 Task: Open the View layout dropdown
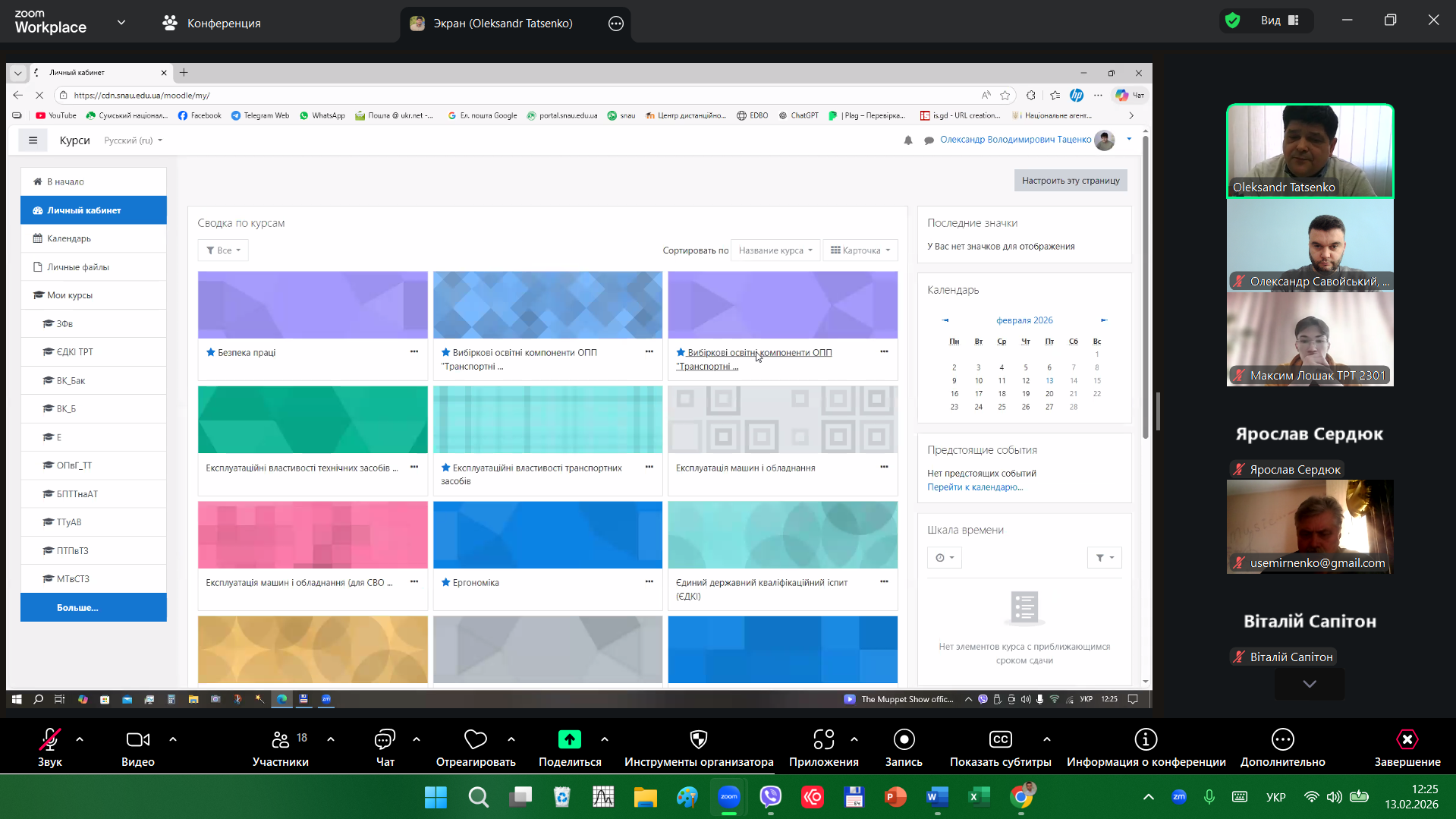[x=1280, y=20]
